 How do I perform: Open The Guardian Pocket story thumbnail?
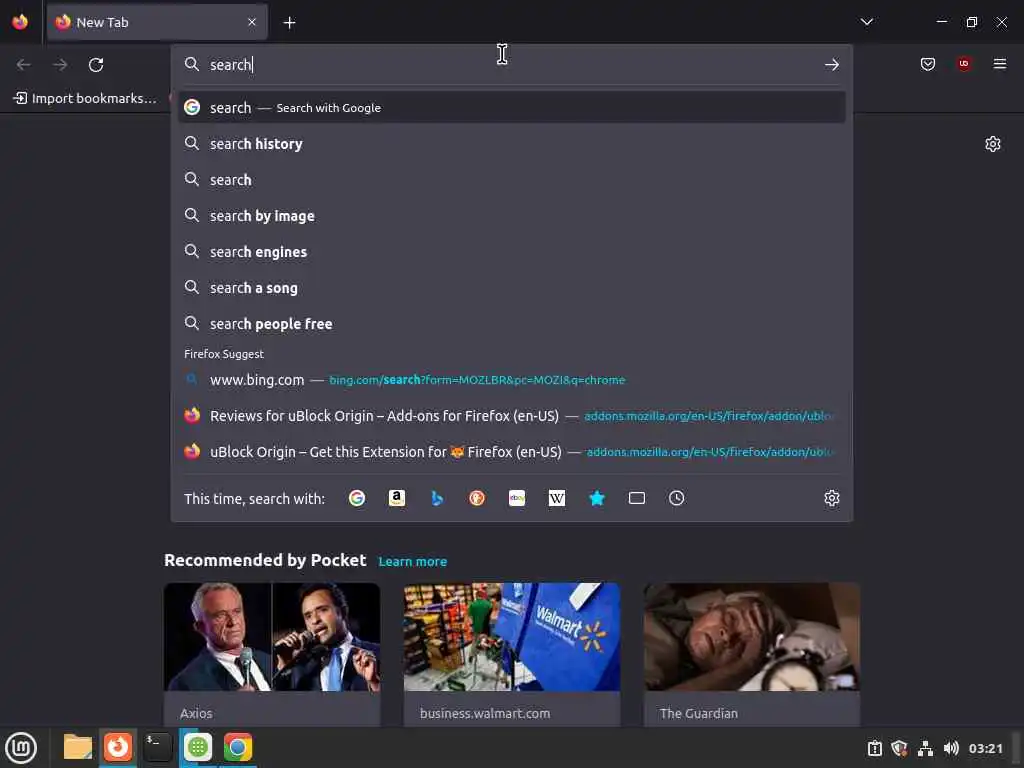coord(752,637)
